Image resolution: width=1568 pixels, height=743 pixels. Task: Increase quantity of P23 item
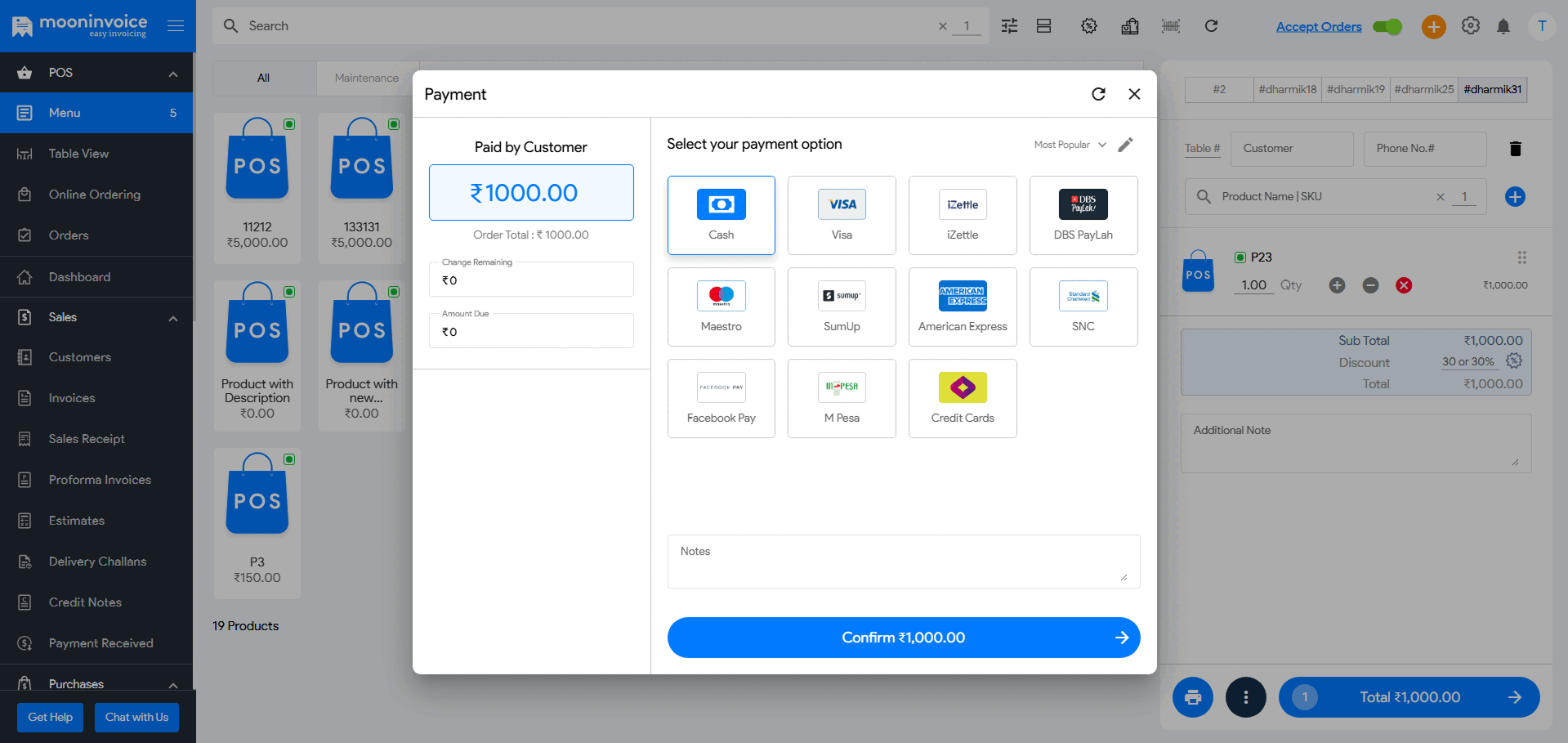pos(1337,285)
